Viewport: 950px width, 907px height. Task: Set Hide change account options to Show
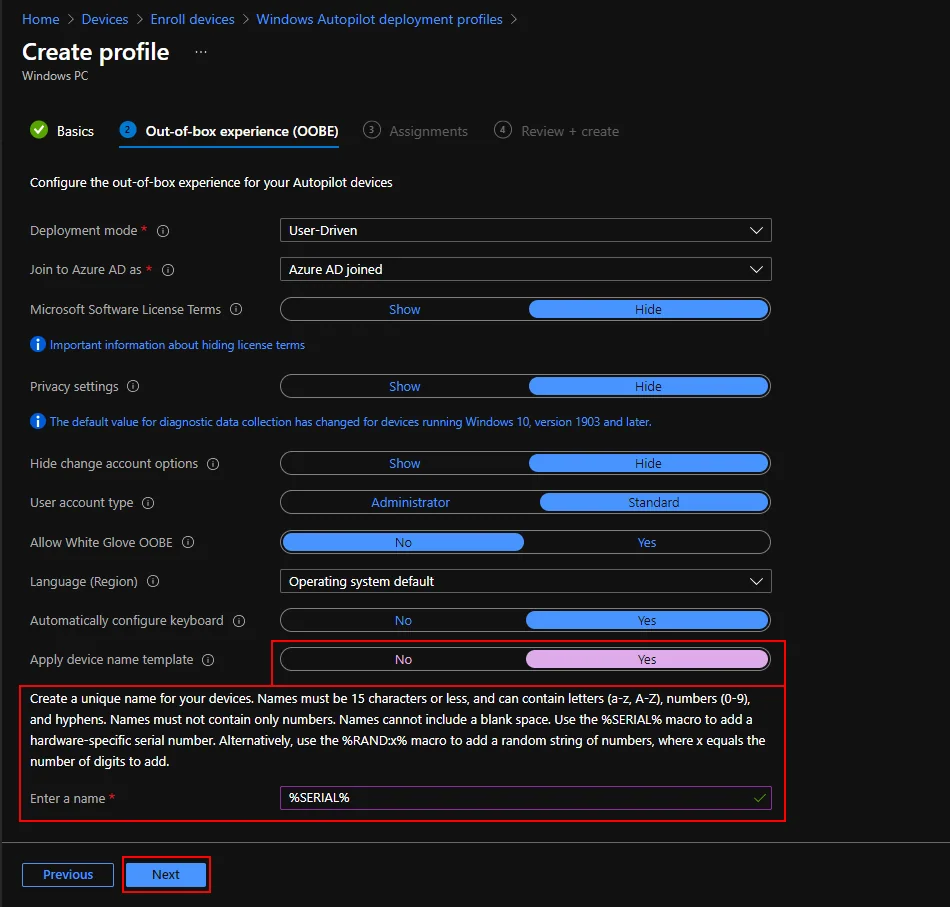click(x=404, y=463)
